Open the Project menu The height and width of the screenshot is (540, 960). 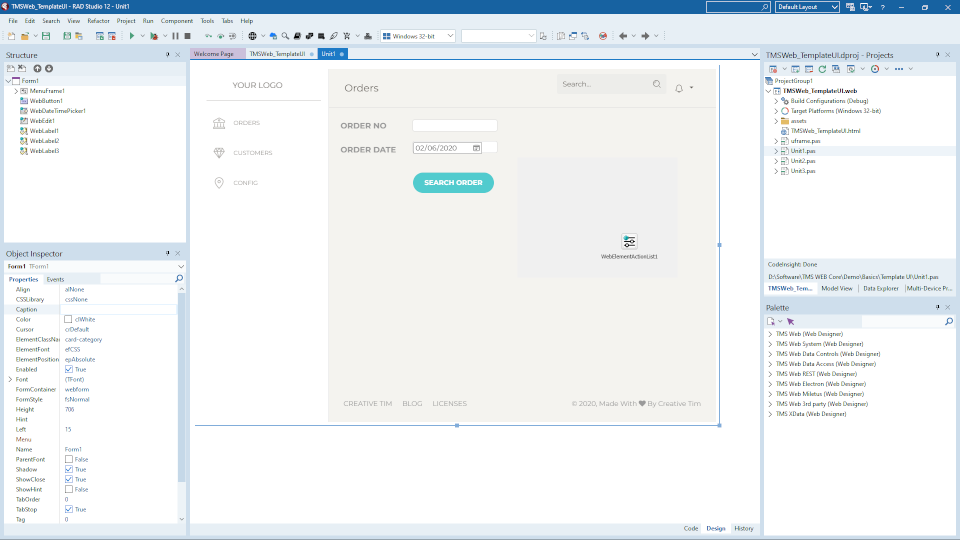pyautogui.click(x=126, y=21)
